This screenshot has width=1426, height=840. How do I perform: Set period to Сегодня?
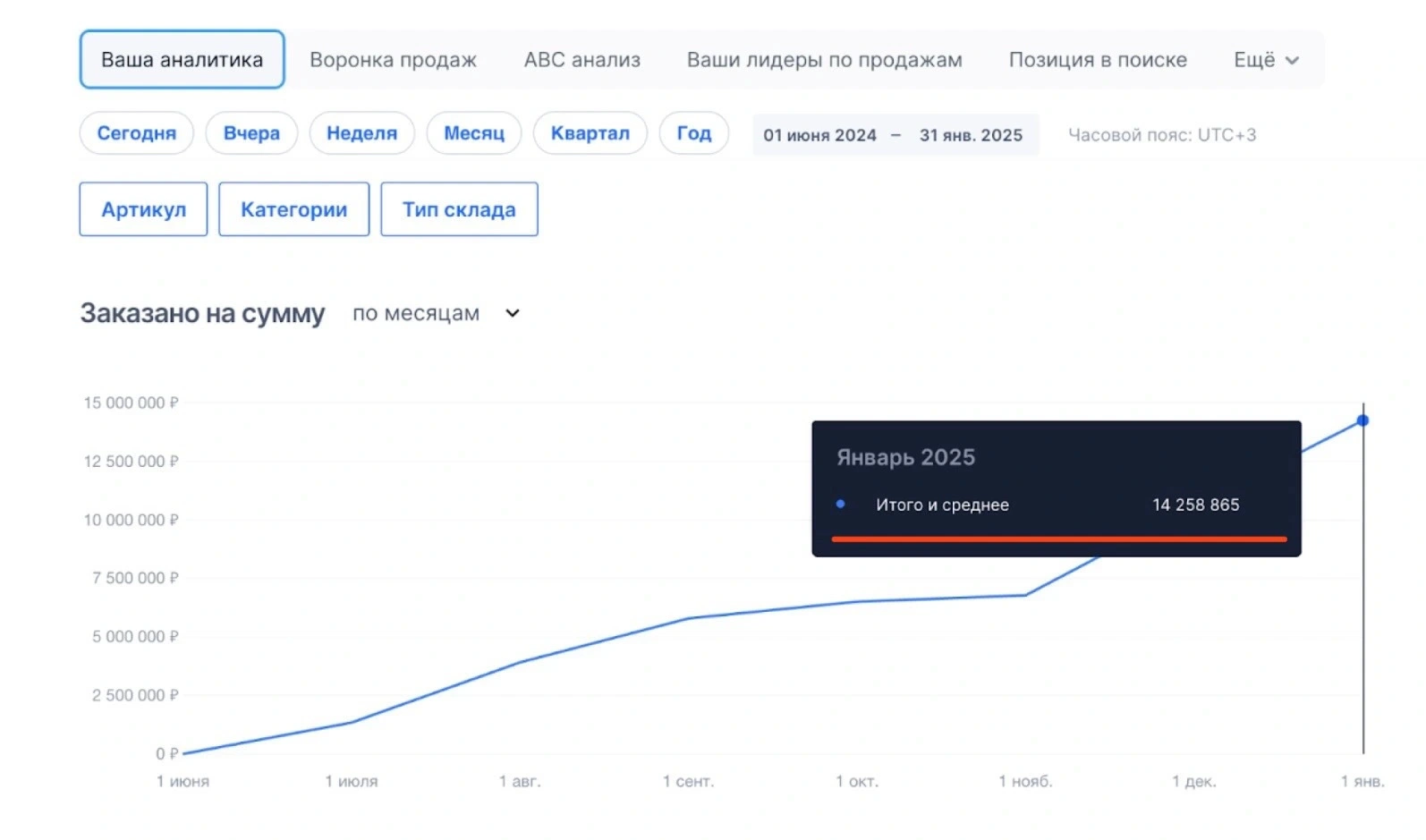136,133
